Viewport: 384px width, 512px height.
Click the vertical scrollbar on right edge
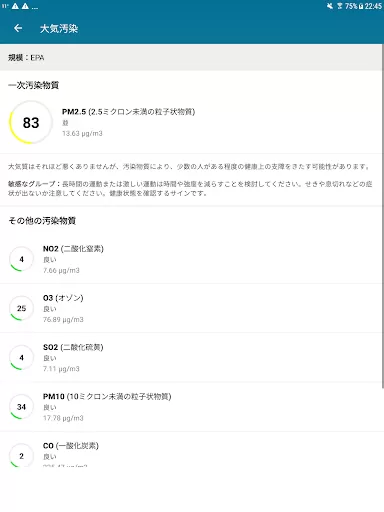tap(383, 217)
